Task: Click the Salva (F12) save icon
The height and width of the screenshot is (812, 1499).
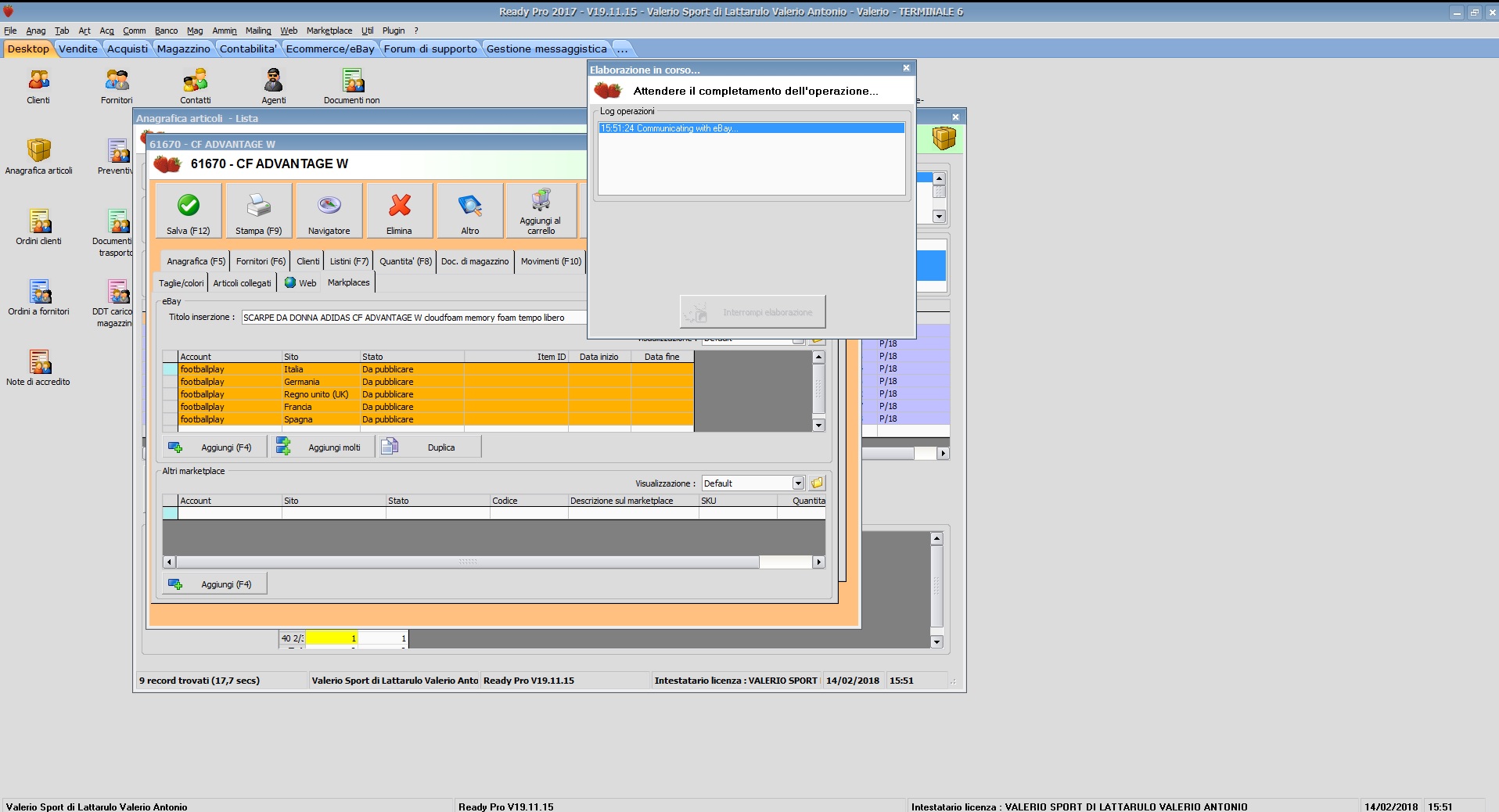Action: [189, 210]
